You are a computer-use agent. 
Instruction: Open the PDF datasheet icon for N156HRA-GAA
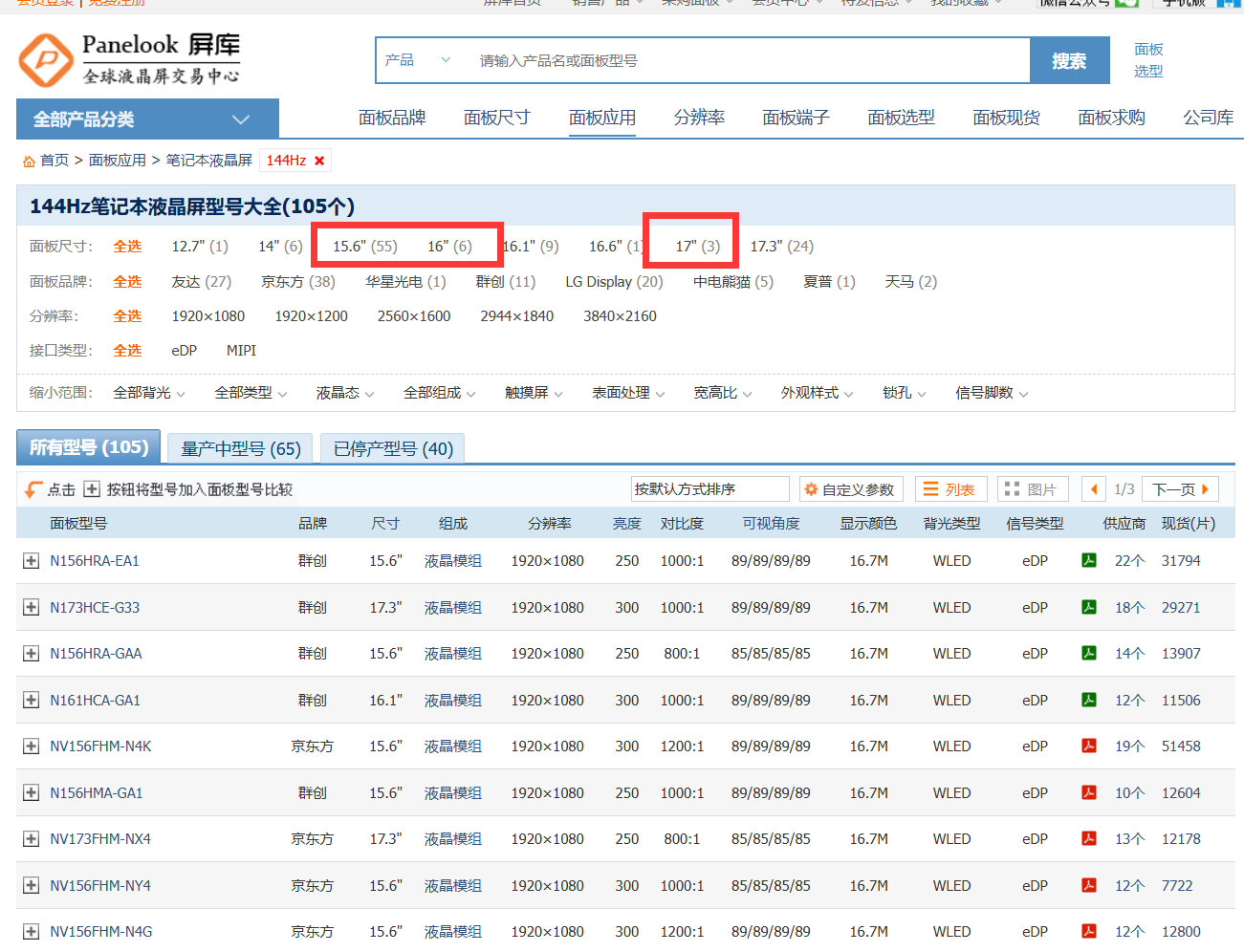tap(1089, 653)
